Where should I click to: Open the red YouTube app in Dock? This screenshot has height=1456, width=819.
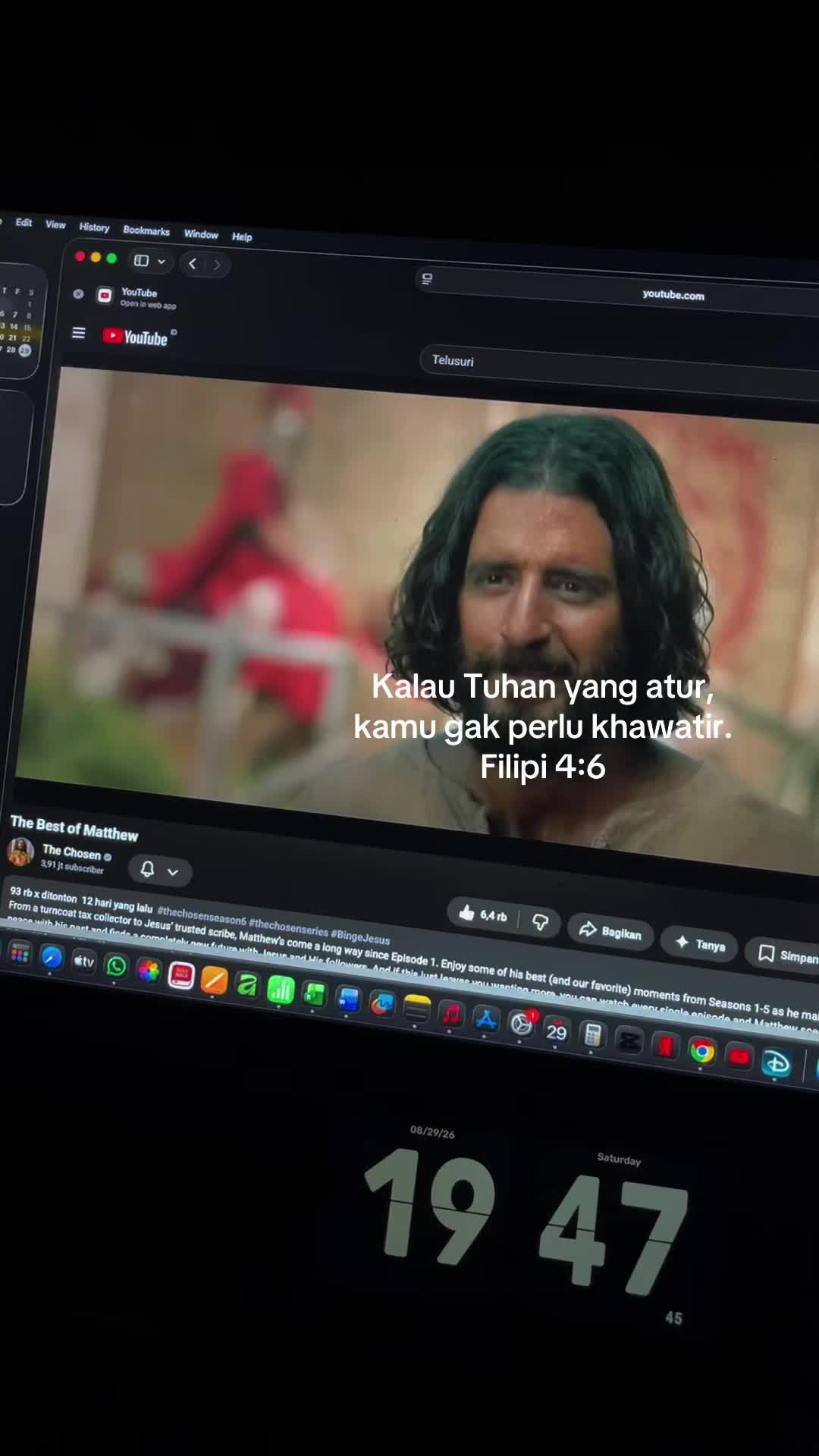(739, 1057)
